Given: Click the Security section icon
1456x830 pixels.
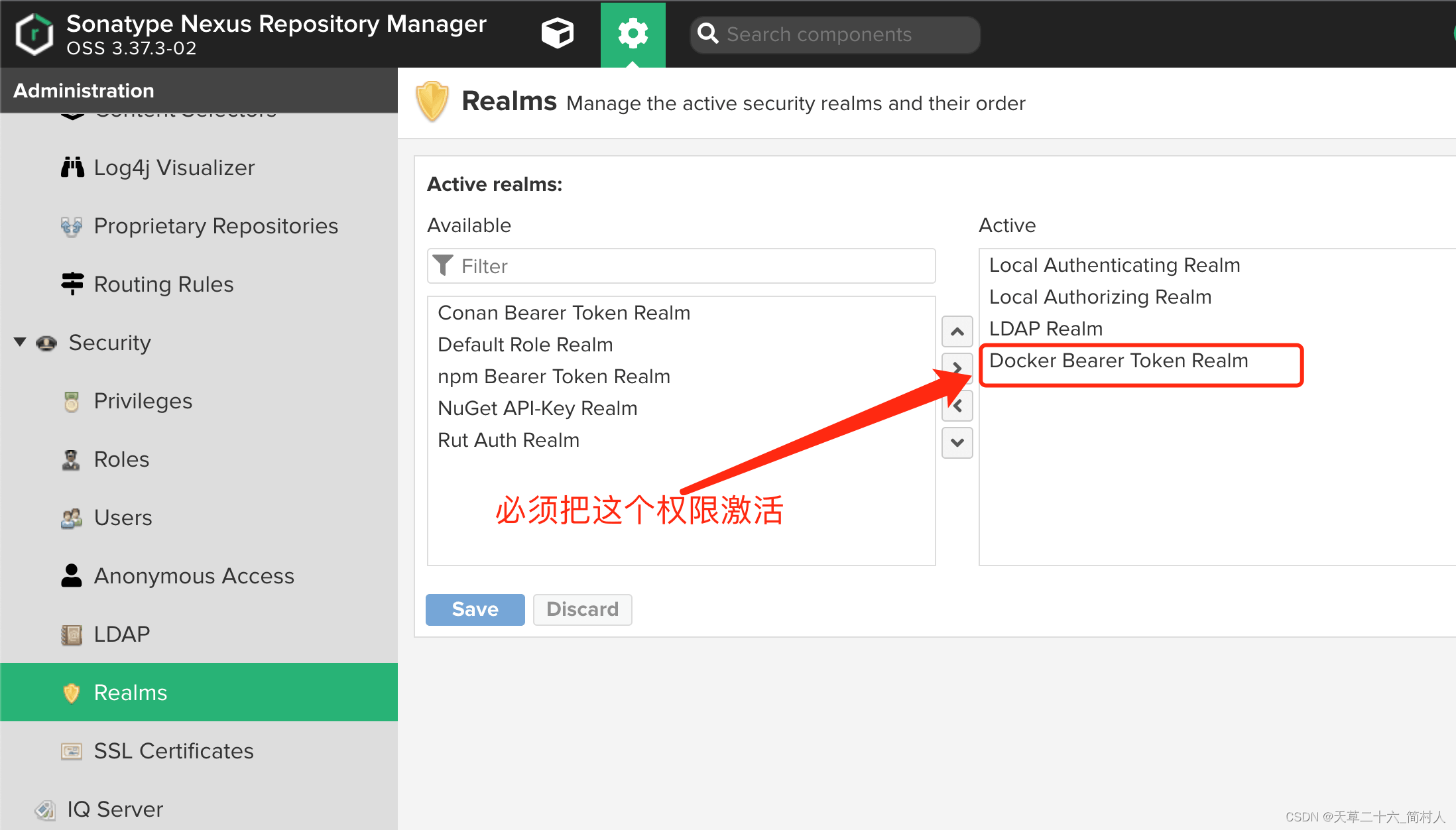Looking at the screenshot, I should click(46, 343).
